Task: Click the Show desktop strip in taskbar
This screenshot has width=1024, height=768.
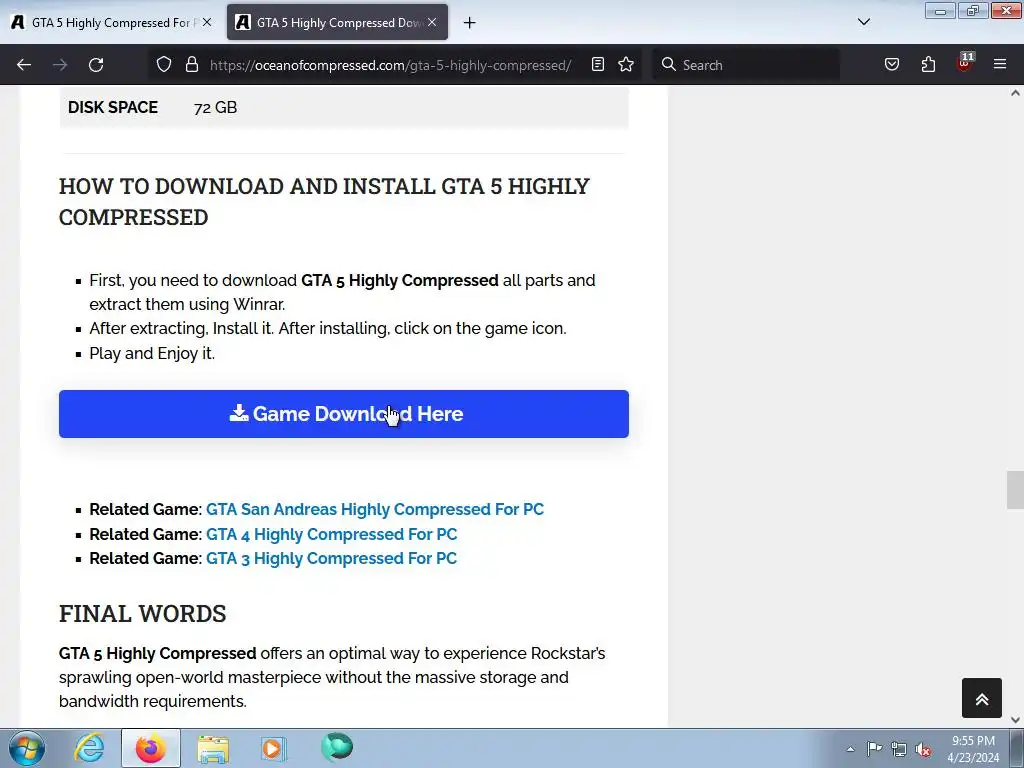Action: click(1016, 748)
